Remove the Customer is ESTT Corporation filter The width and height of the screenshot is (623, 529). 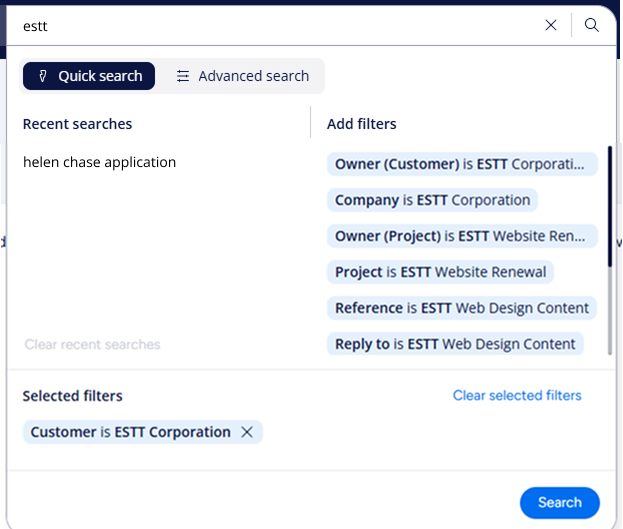point(247,432)
